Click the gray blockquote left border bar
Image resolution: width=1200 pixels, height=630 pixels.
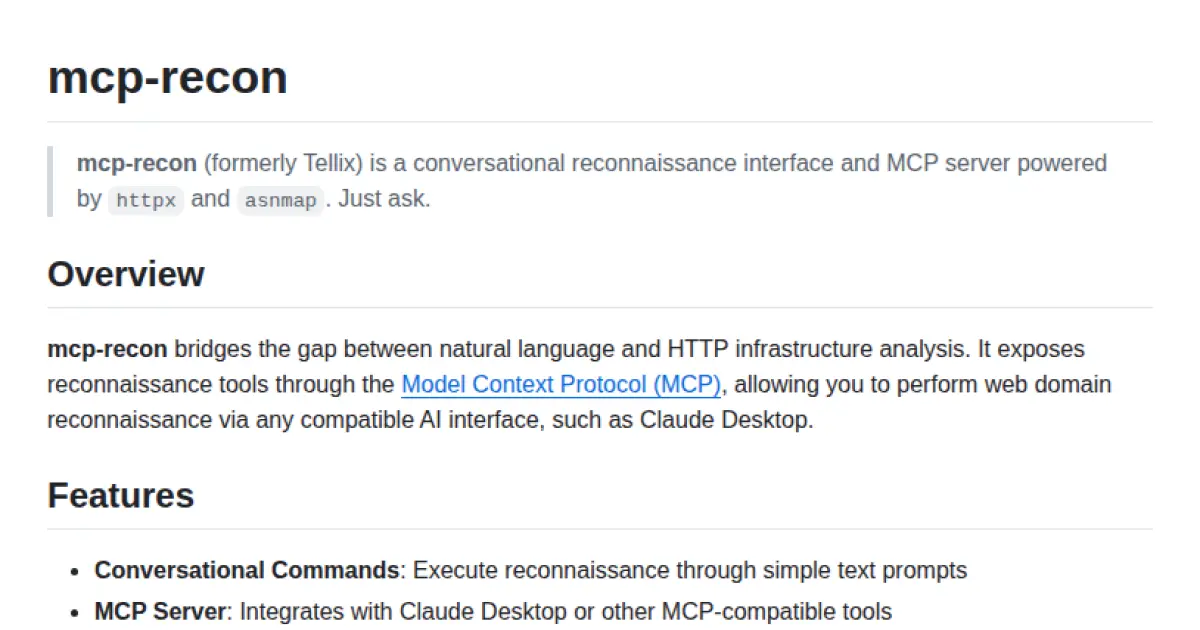50,181
